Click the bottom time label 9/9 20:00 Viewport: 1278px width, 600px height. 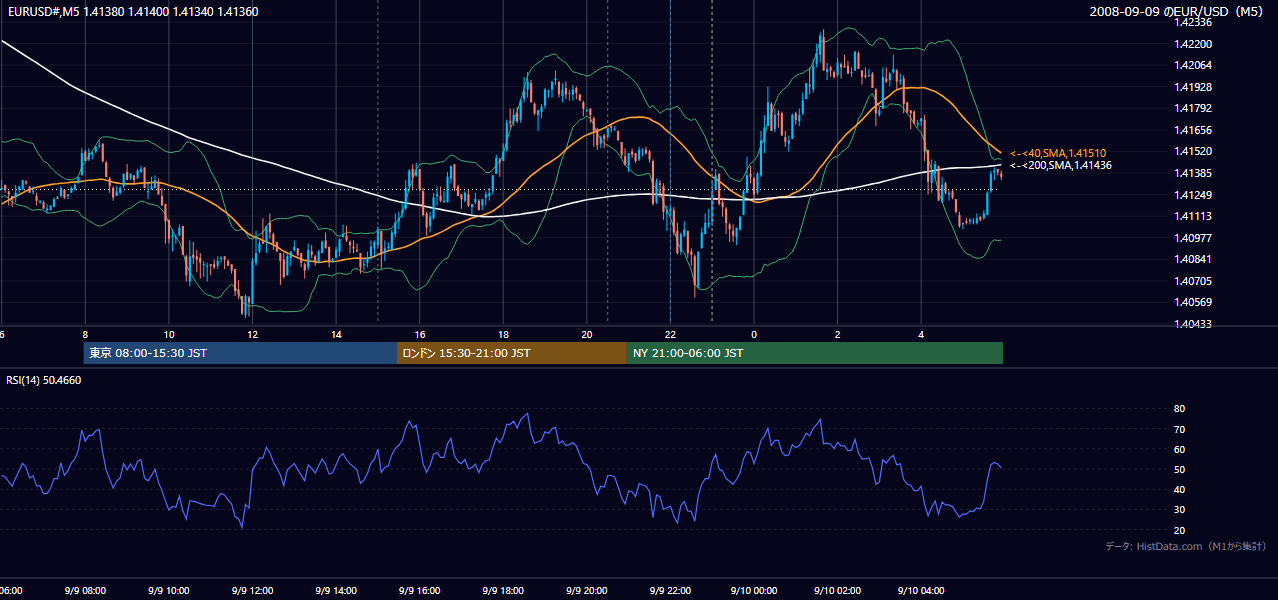586,591
